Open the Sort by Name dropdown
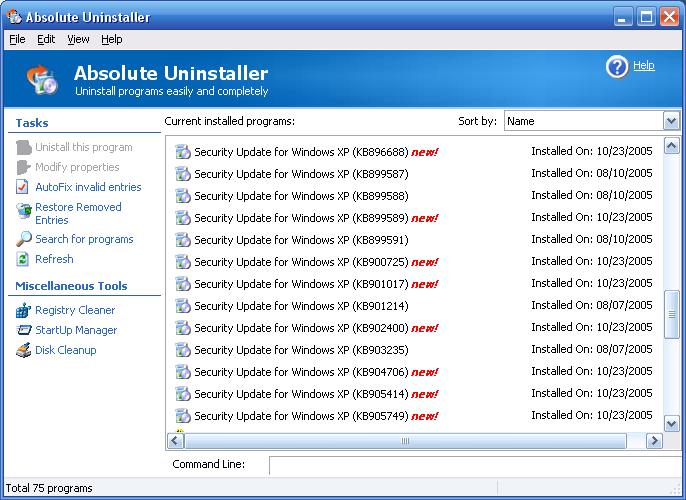The image size is (686, 500). click(672, 121)
